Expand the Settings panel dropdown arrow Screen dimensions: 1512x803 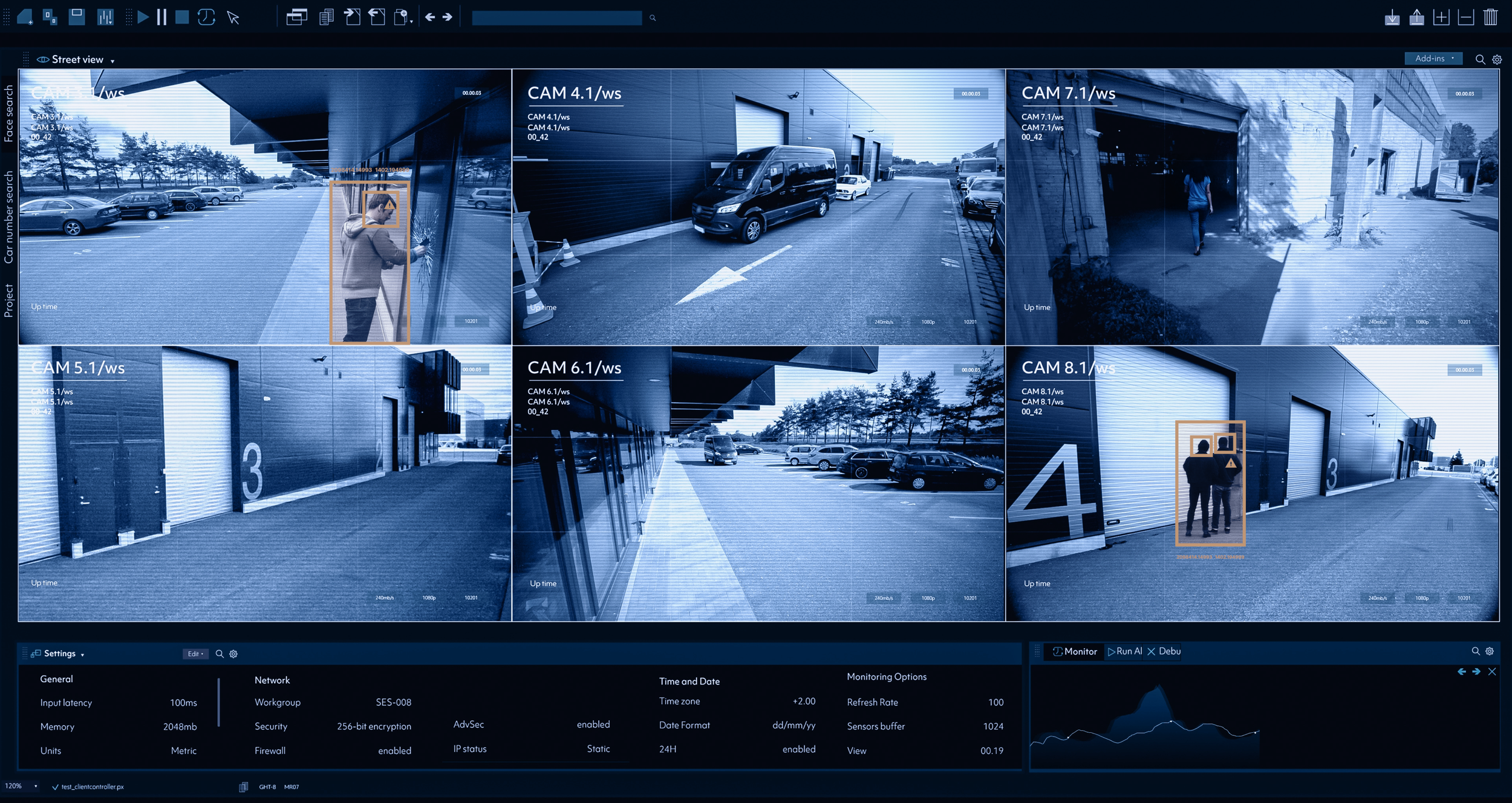tap(82, 655)
